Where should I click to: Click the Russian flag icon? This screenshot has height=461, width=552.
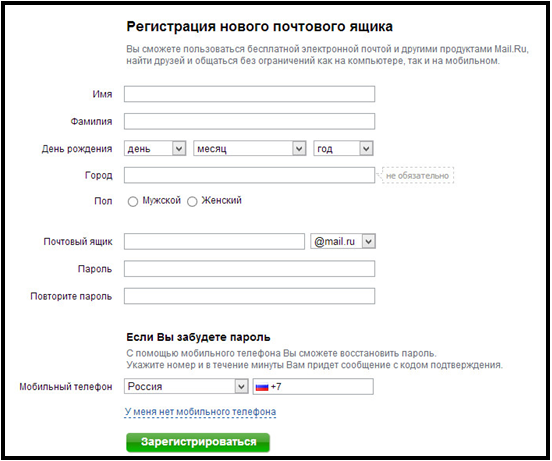pyautogui.click(x=262, y=387)
